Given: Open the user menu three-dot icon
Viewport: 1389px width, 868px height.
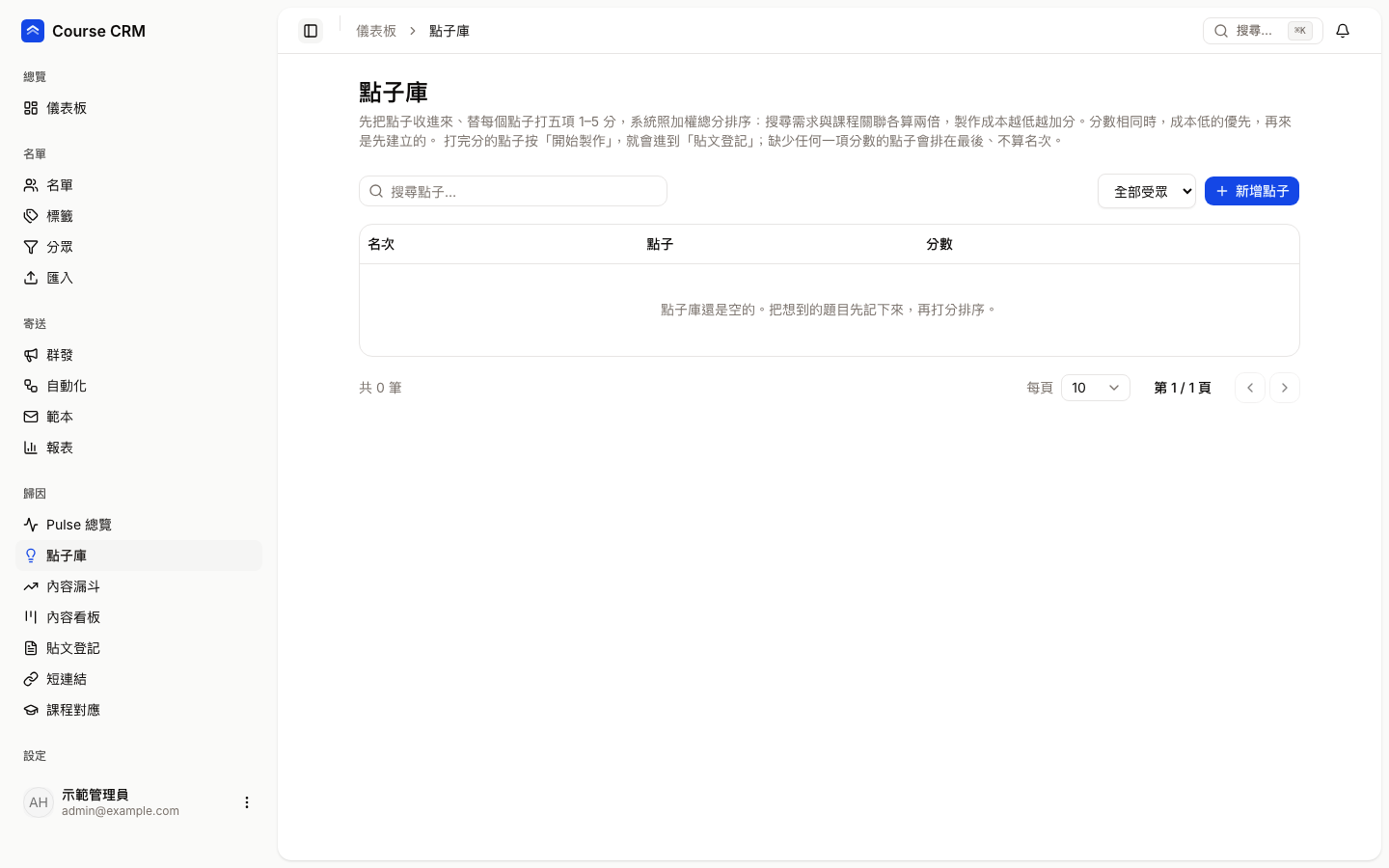Looking at the screenshot, I should pos(247,802).
